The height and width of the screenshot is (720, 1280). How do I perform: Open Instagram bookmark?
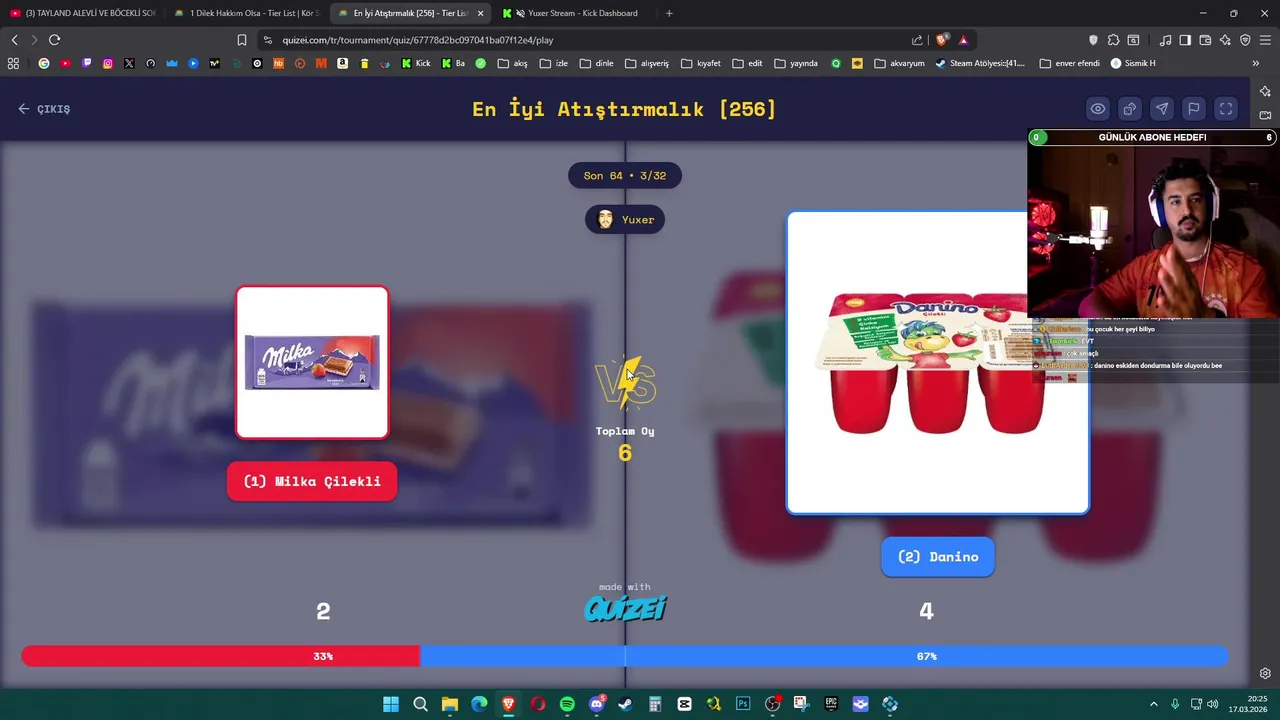[x=108, y=63]
